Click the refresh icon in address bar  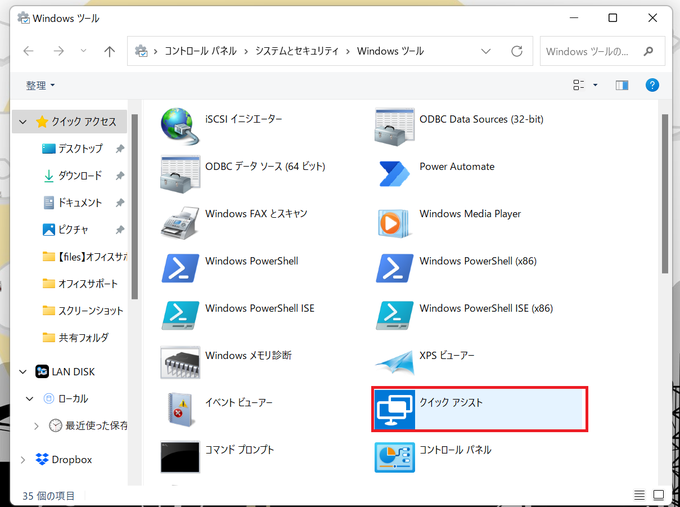coord(517,51)
